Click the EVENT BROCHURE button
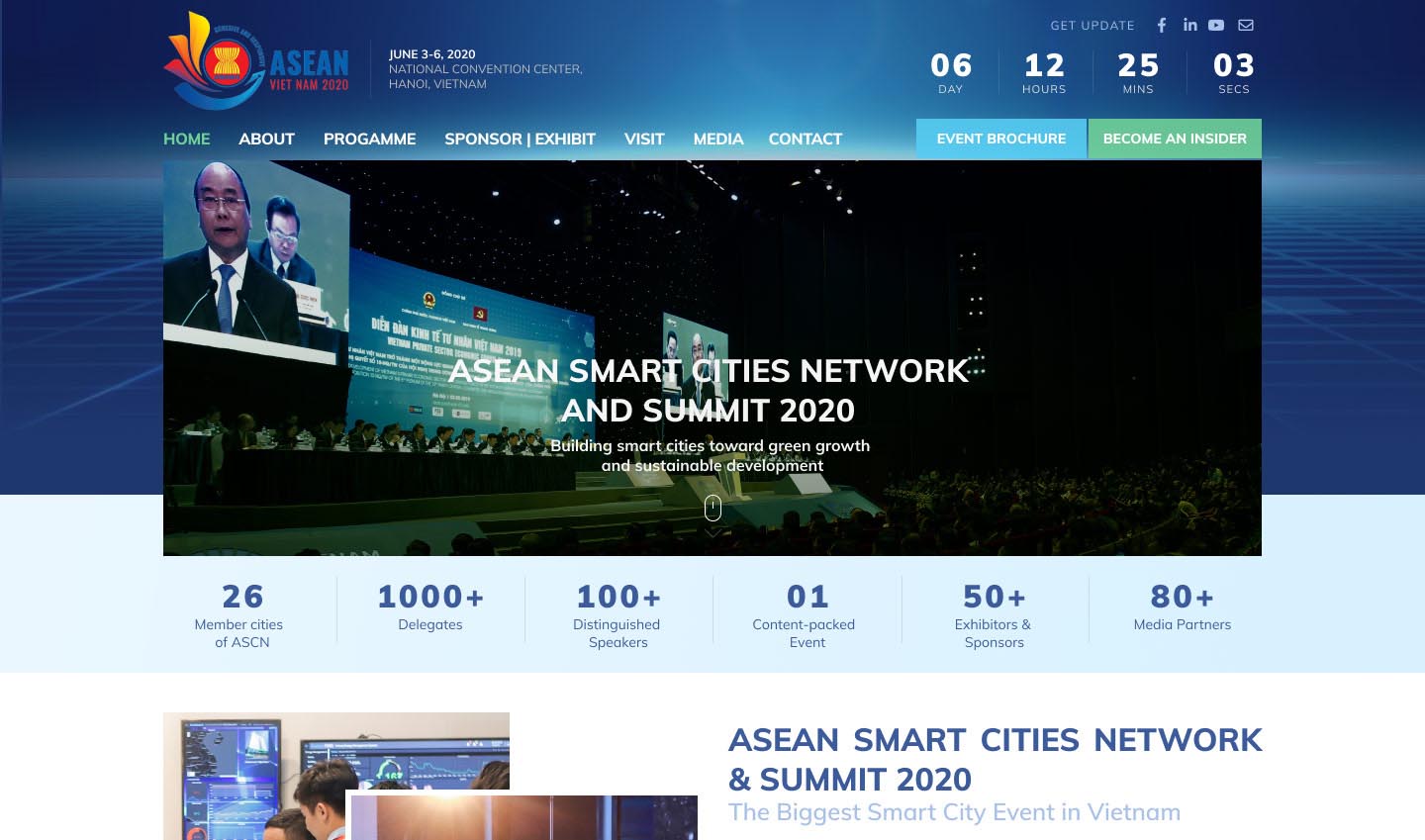This screenshot has height=840, width=1425. (x=1000, y=140)
